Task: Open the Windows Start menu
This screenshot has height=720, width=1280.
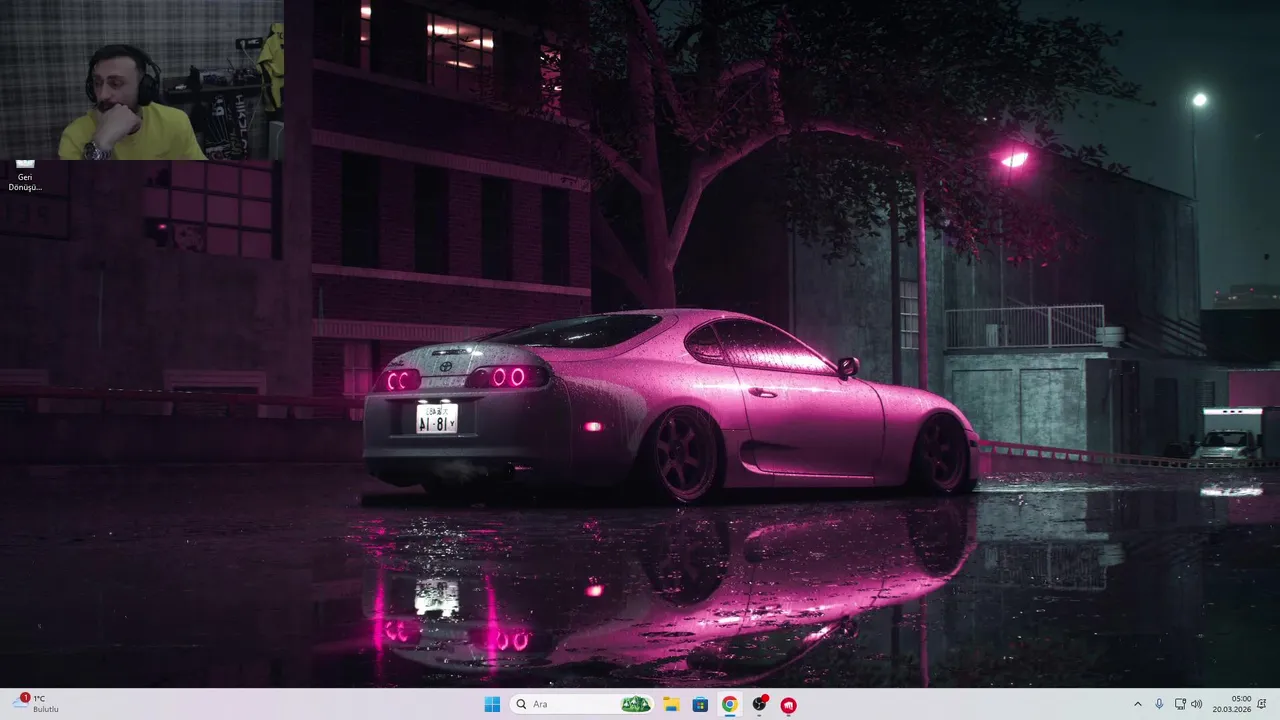Action: 492,704
